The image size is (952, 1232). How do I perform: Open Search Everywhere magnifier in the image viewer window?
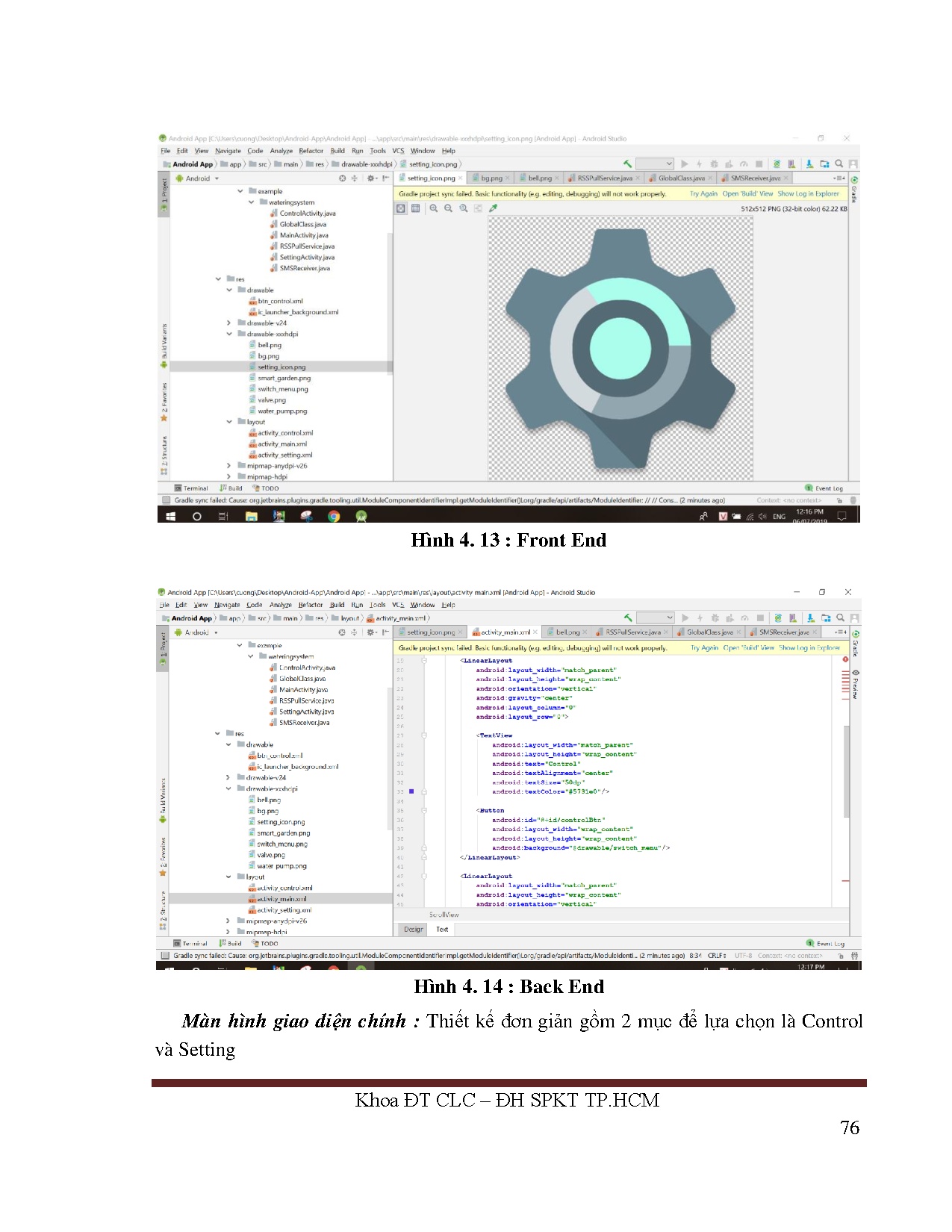(x=839, y=164)
